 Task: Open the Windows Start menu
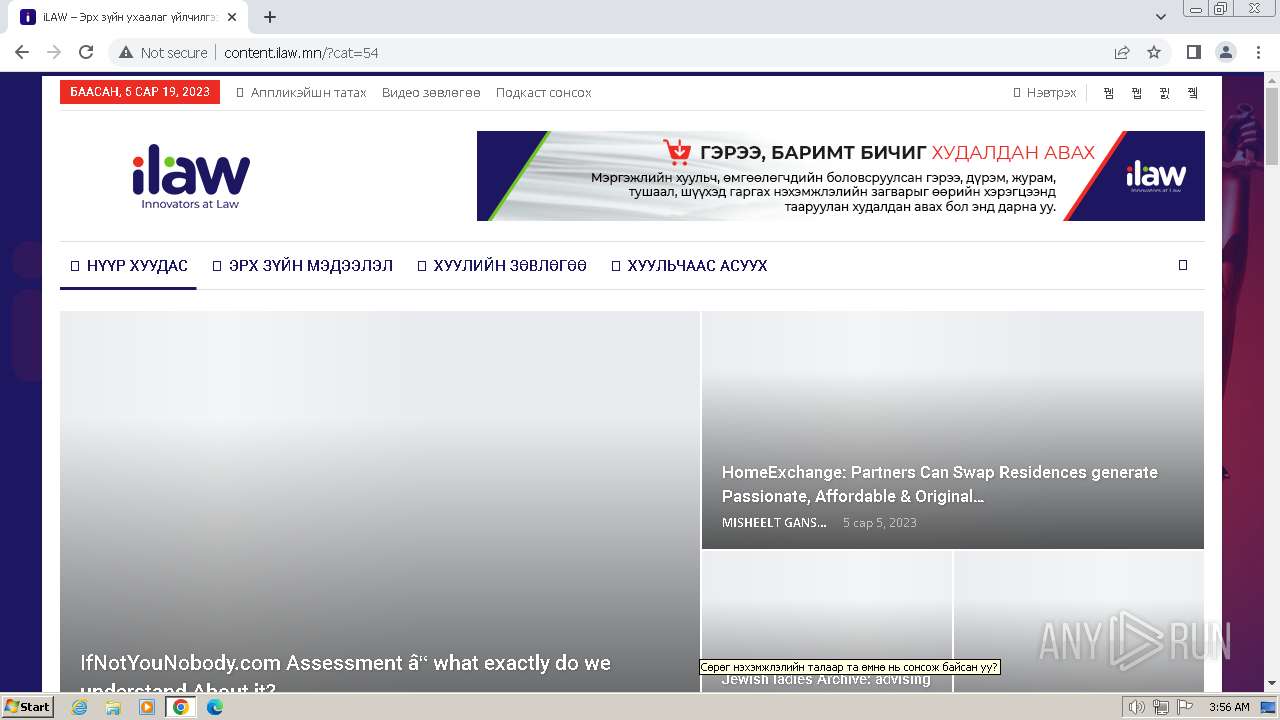28,706
